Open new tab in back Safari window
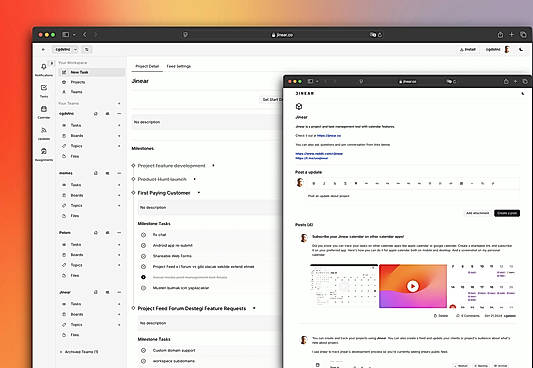 (511, 35)
